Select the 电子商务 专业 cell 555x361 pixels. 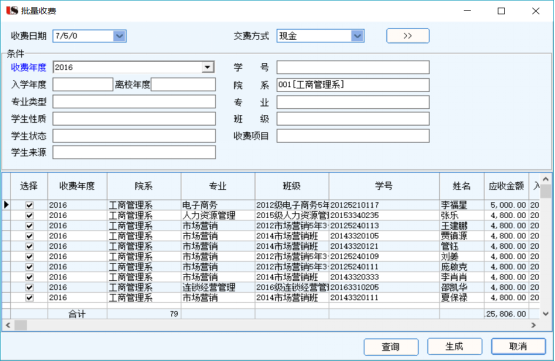[x=218, y=205]
